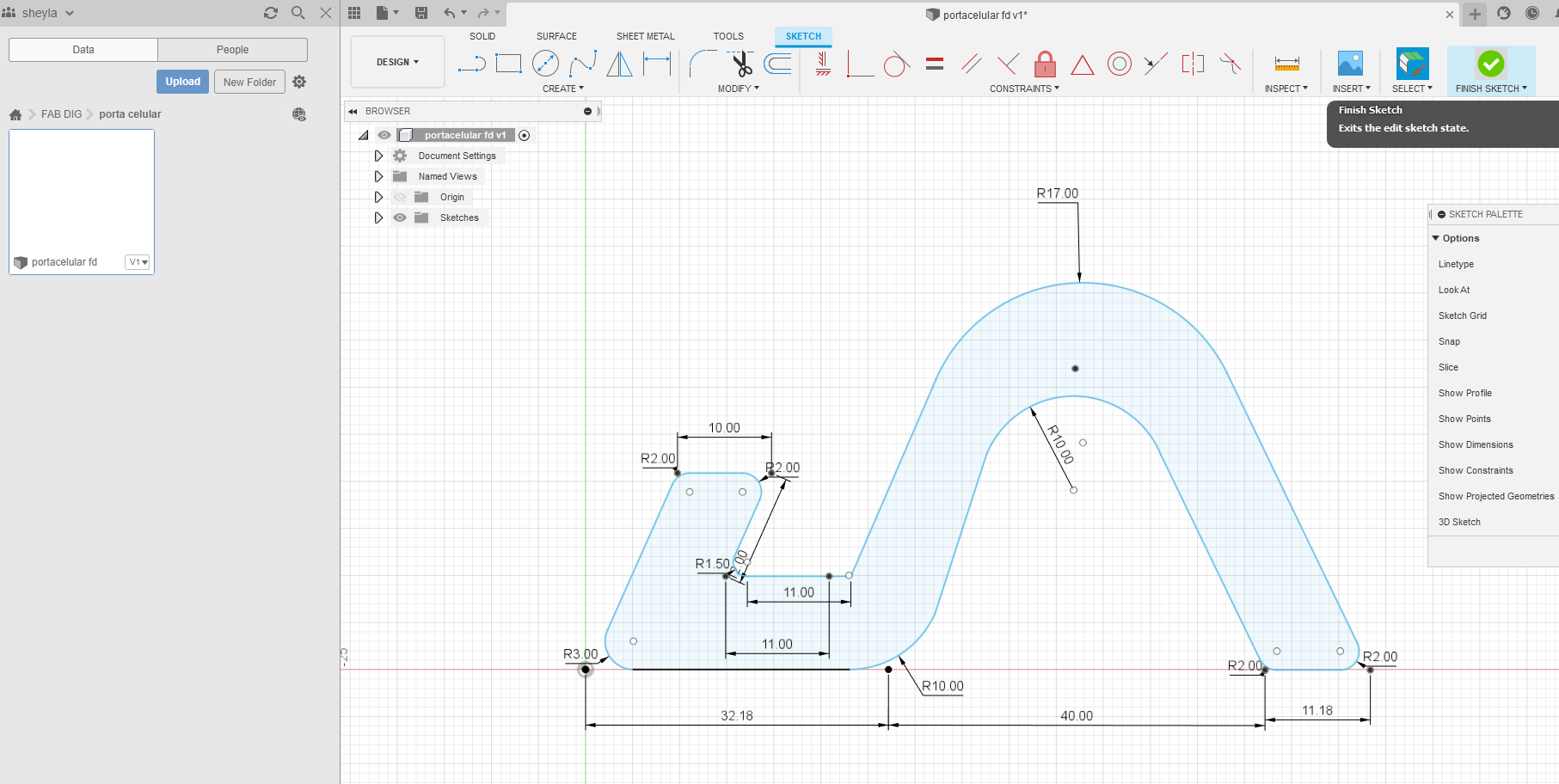Open the data panel grid icon
1559x784 pixels.
(354, 13)
